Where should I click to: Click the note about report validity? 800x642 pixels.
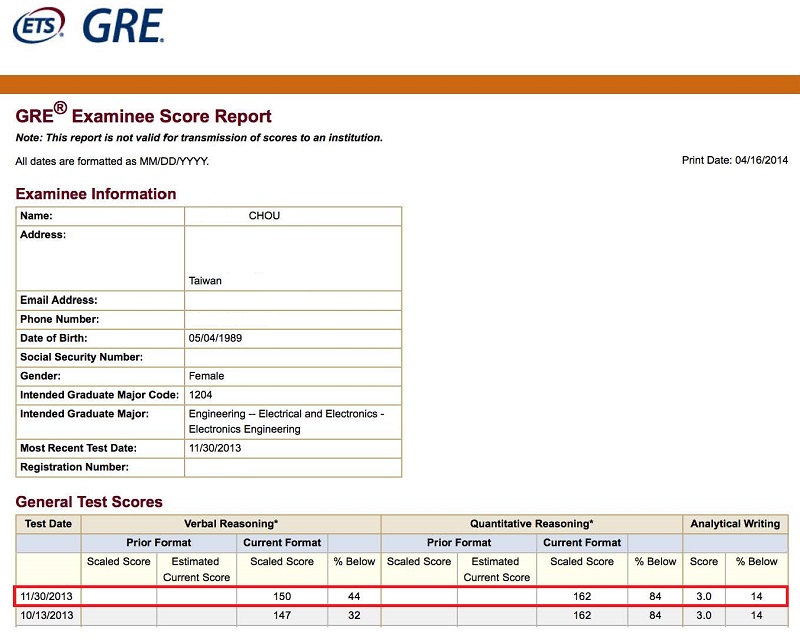(199, 138)
